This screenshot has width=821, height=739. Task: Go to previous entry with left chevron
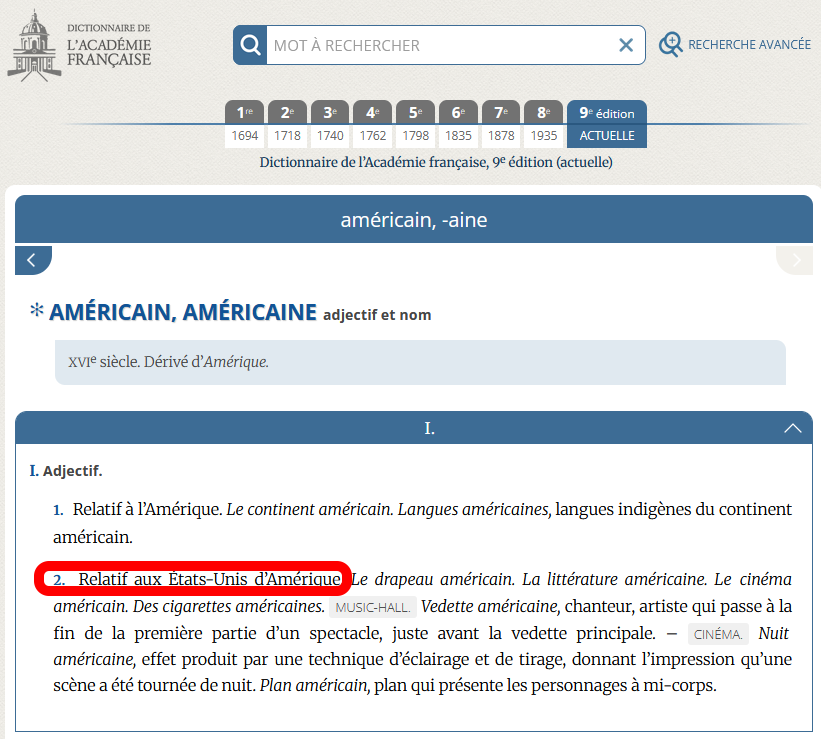click(32, 260)
